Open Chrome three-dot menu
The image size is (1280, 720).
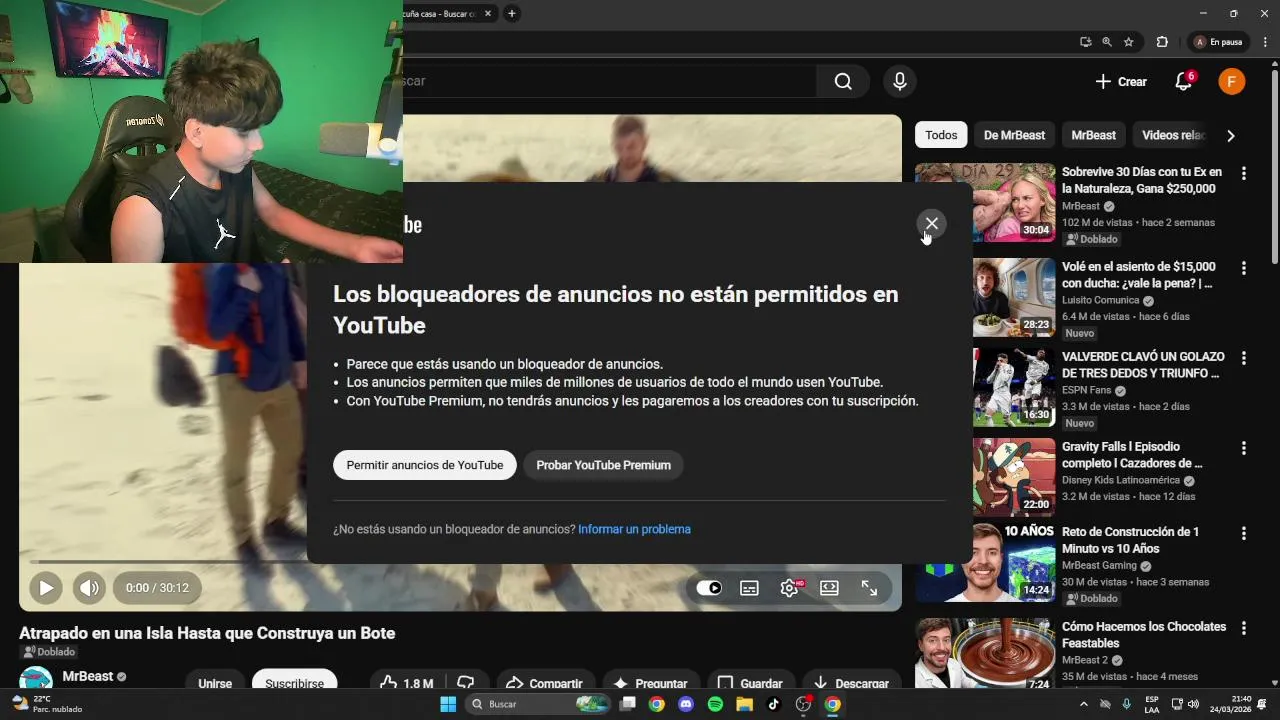coord(1265,42)
